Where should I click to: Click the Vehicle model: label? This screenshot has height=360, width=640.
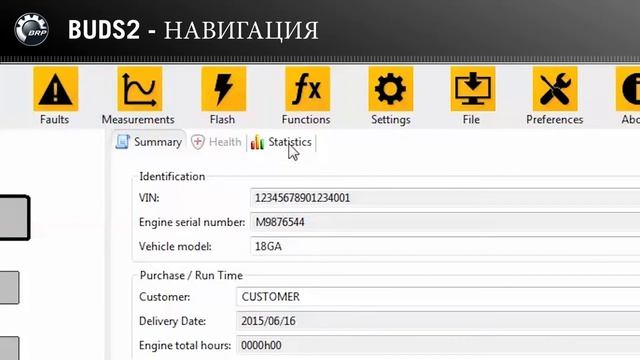[175, 247]
